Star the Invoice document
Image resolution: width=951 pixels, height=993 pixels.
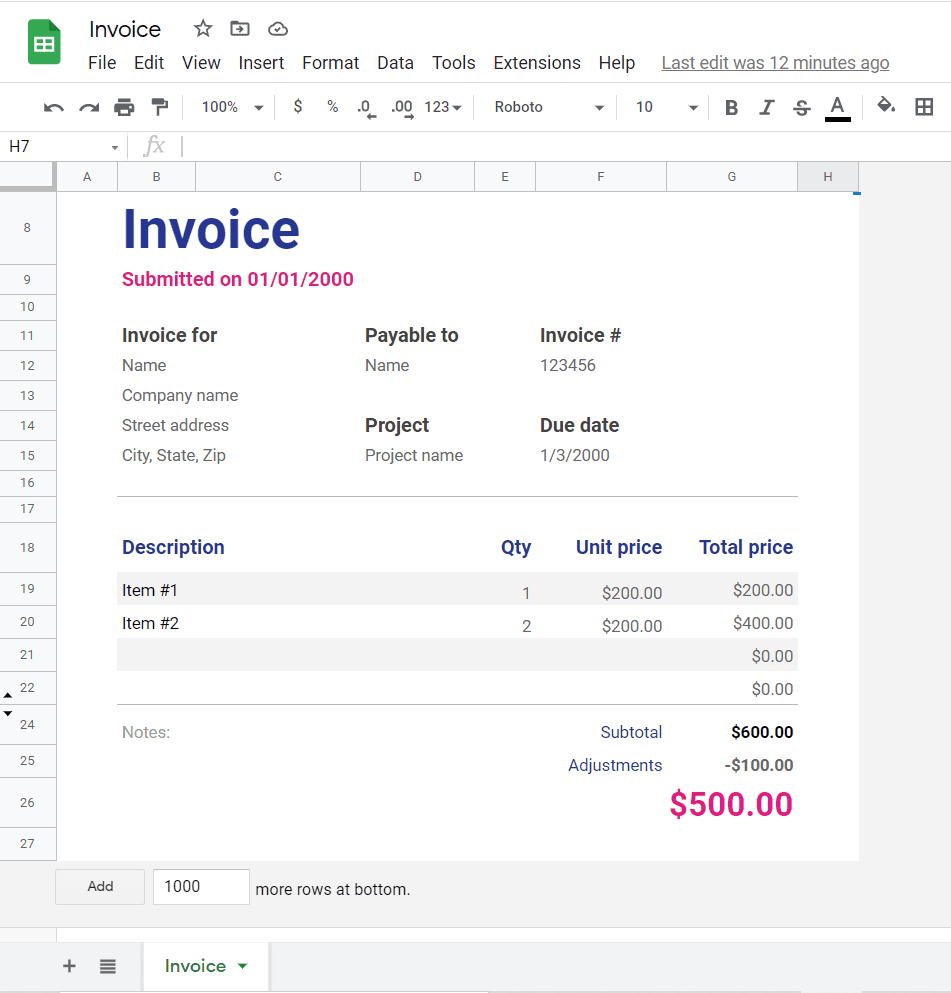click(202, 29)
